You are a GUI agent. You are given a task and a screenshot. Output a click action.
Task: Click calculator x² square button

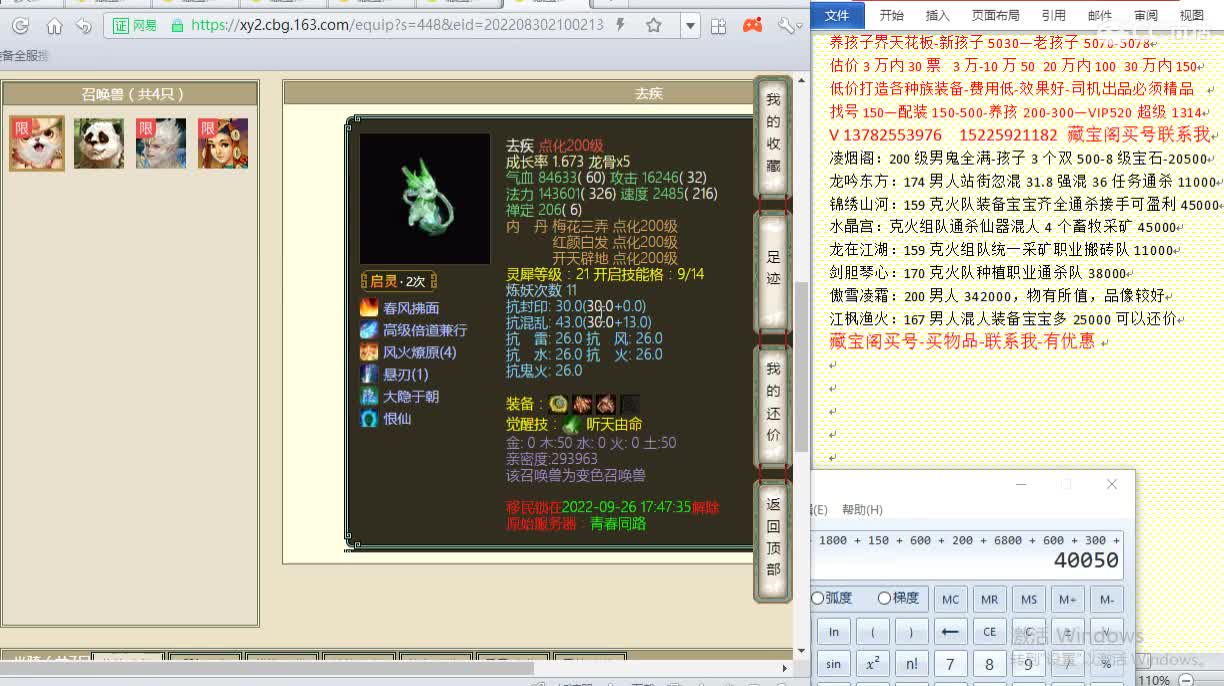(x=872, y=664)
